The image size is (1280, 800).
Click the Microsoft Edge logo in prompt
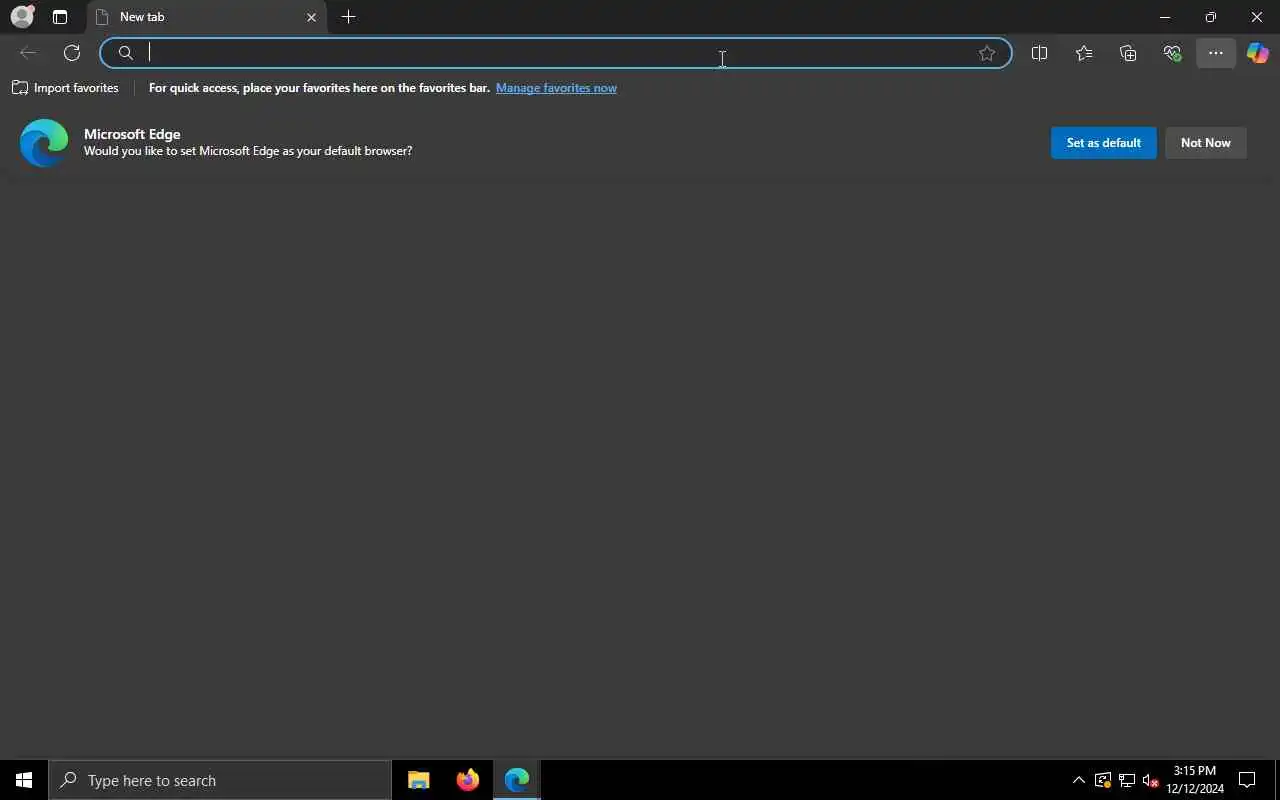pos(44,143)
